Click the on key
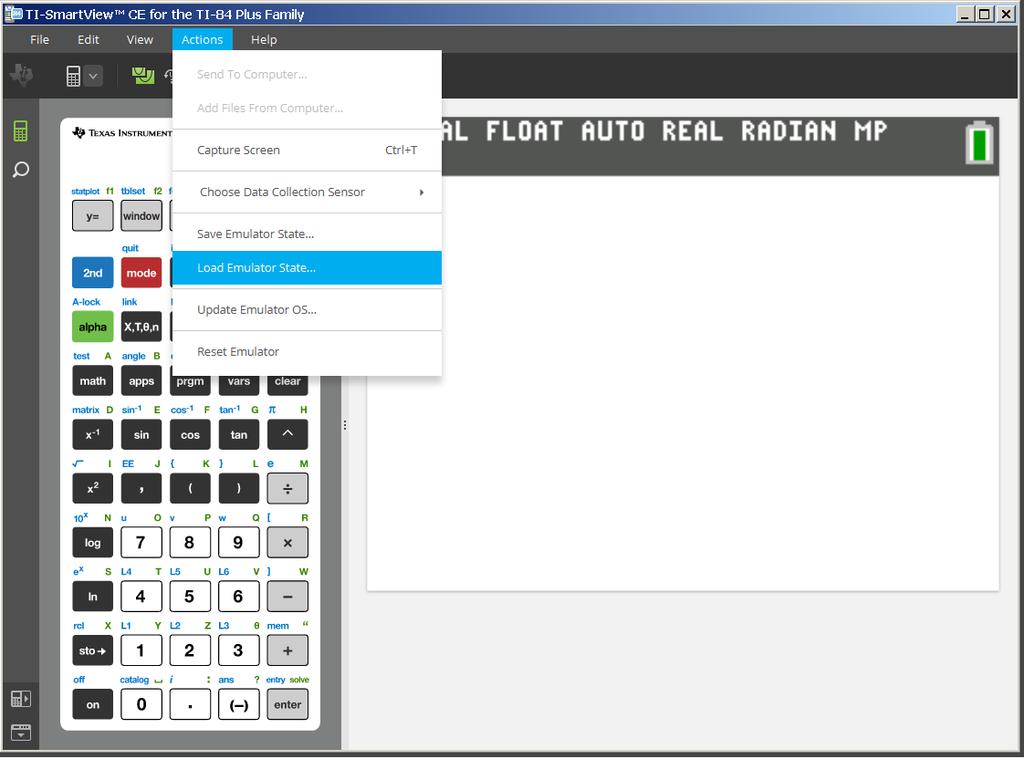The width and height of the screenshot is (1024, 759). pos(93,705)
